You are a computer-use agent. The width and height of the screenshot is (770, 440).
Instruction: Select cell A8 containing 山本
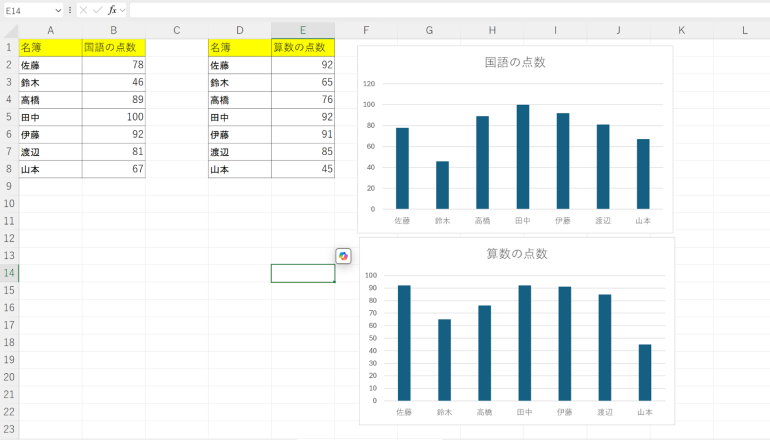(x=51, y=169)
